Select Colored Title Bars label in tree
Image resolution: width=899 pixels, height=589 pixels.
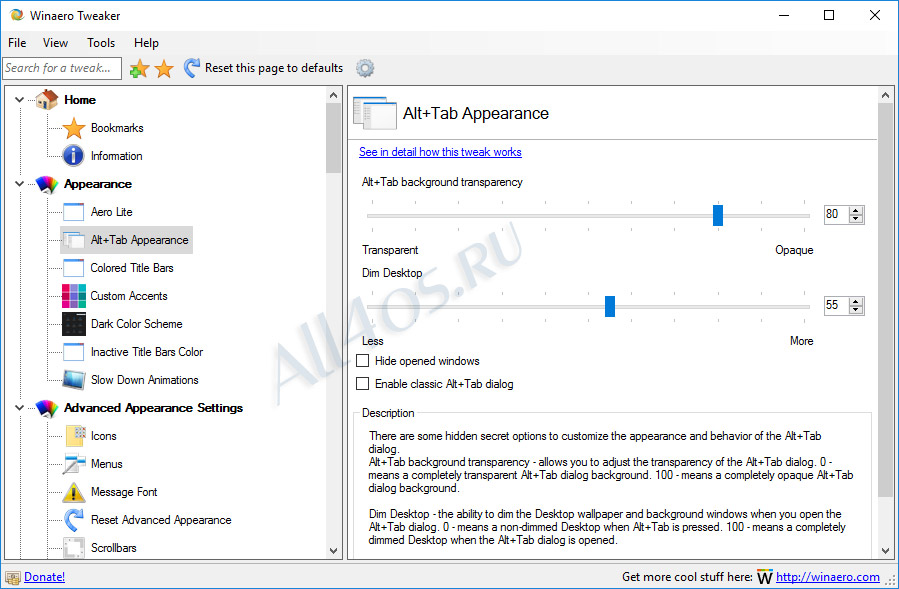[x=132, y=268]
